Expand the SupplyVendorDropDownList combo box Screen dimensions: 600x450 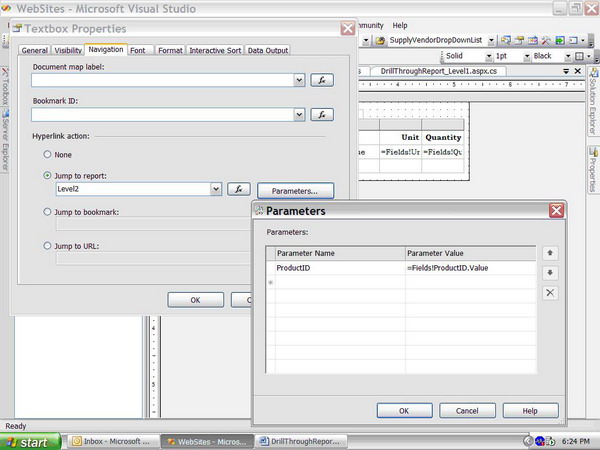pyautogui.click(x=491, y=40)
